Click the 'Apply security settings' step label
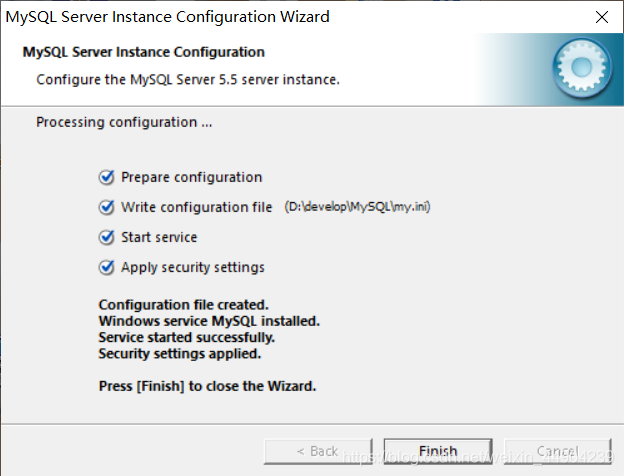 pos(193,267)
